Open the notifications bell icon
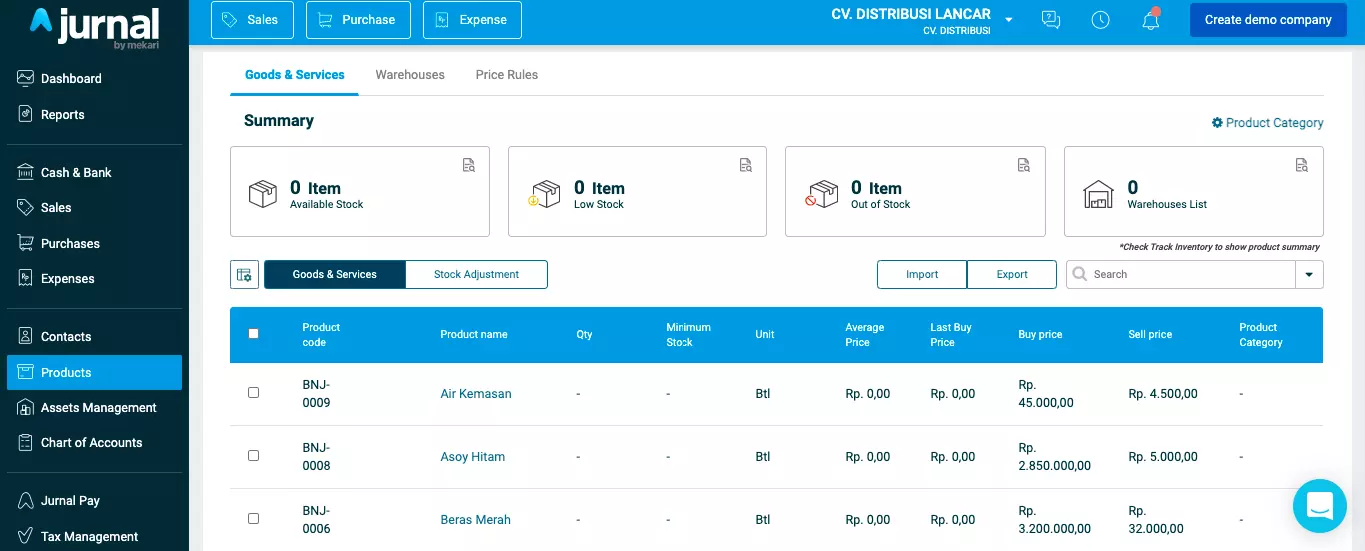 1151,20
